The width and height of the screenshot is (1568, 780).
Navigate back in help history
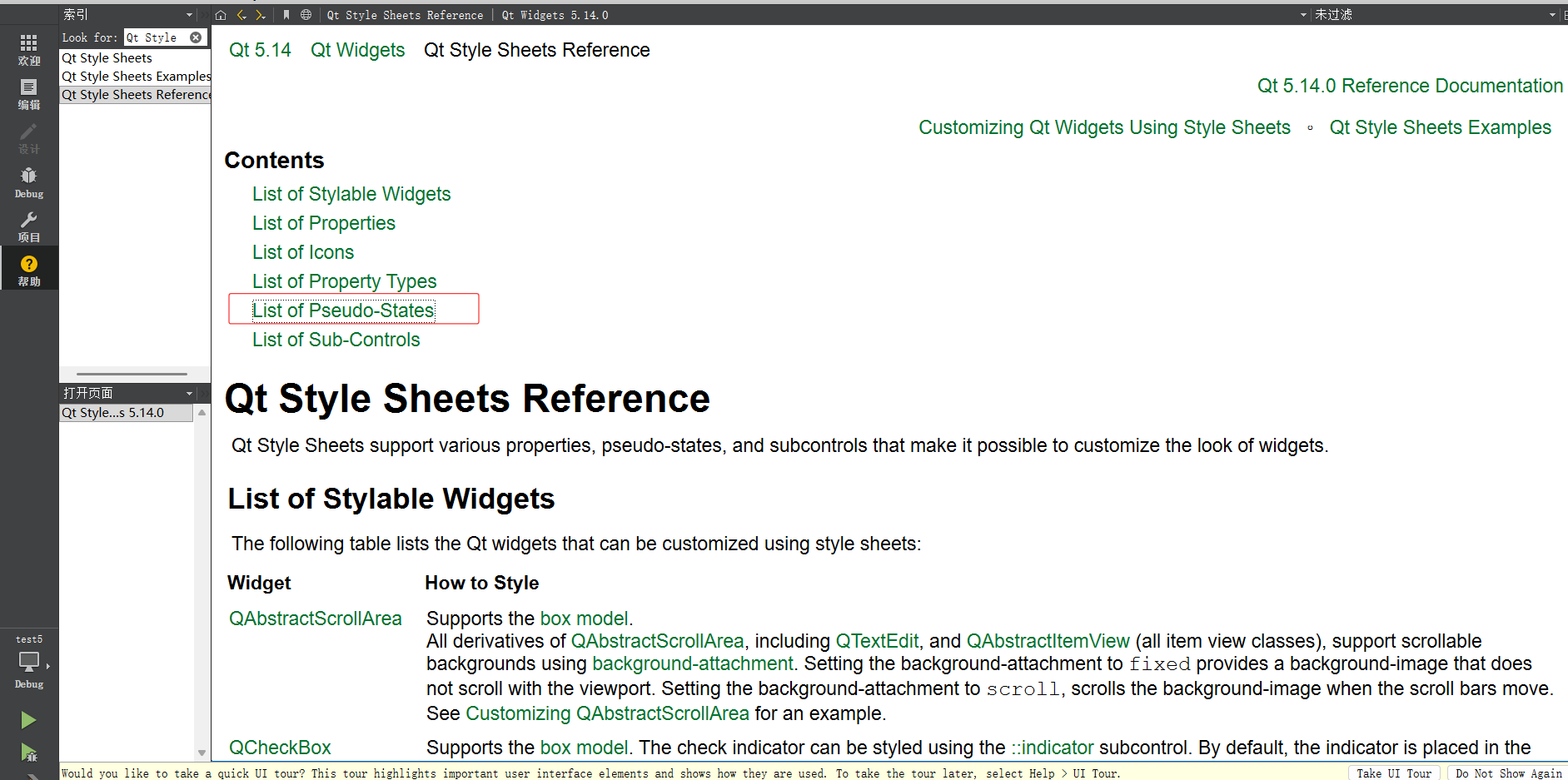point(241,15)
